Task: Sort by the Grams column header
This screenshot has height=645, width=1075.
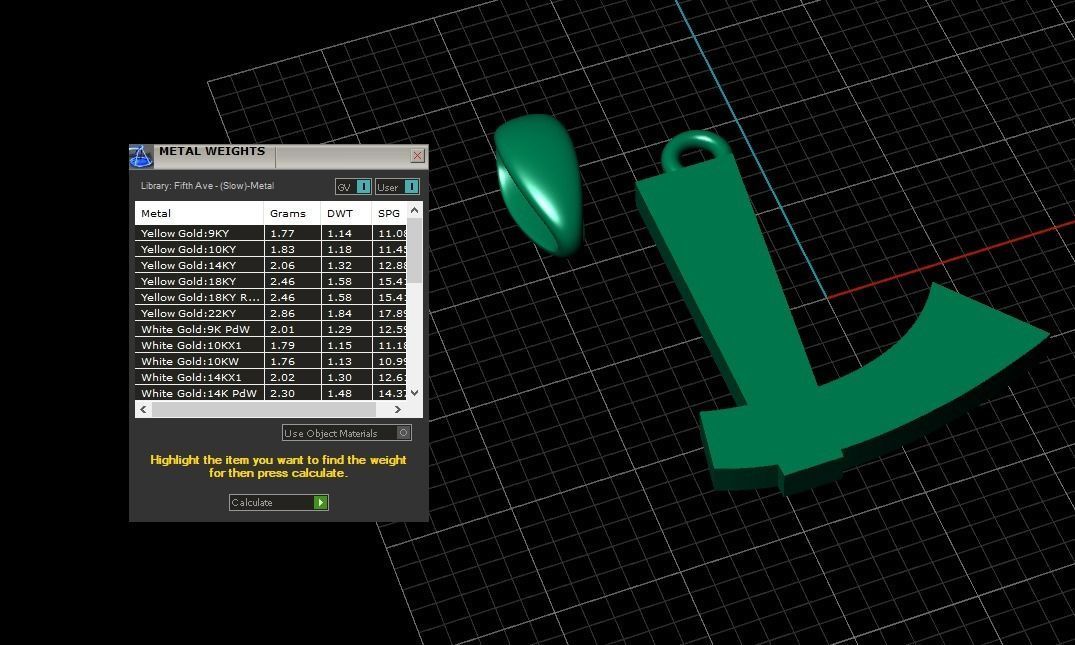Action: pyautogui.click(x=292, y=213)
